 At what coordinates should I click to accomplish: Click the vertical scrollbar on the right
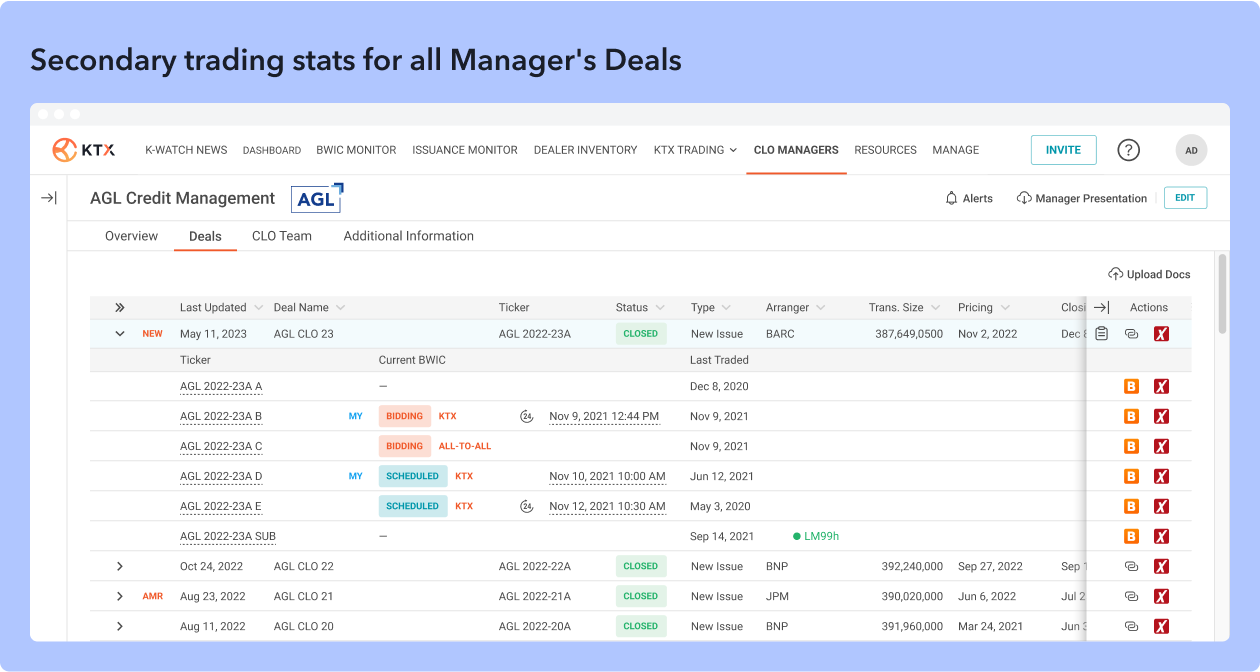pyautogui.click(x=1222, y=295)
